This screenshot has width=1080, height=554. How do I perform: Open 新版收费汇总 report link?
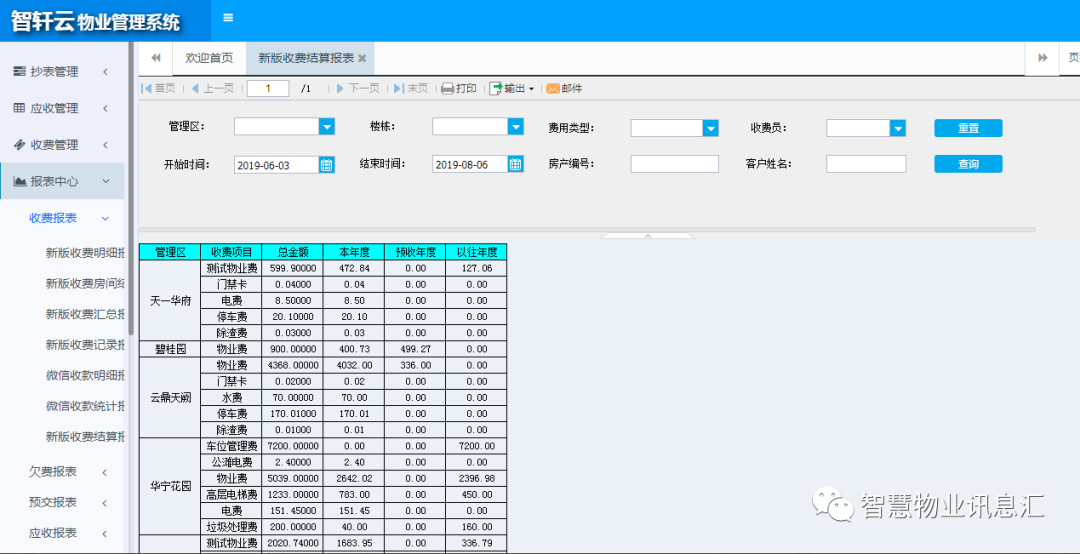(x=85, y=314)
